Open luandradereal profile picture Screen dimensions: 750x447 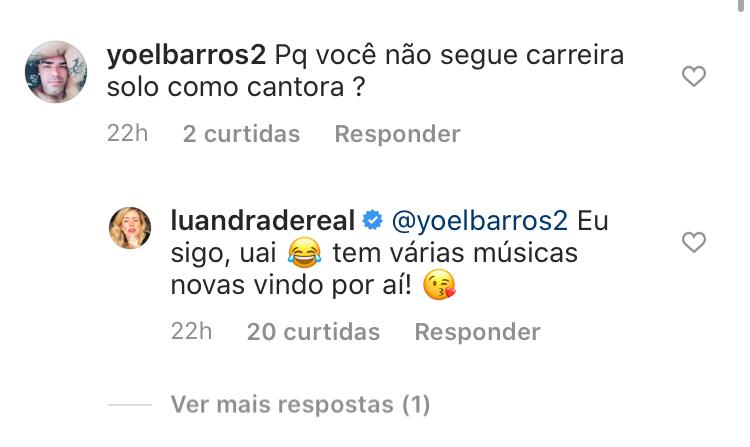[130, 228]
